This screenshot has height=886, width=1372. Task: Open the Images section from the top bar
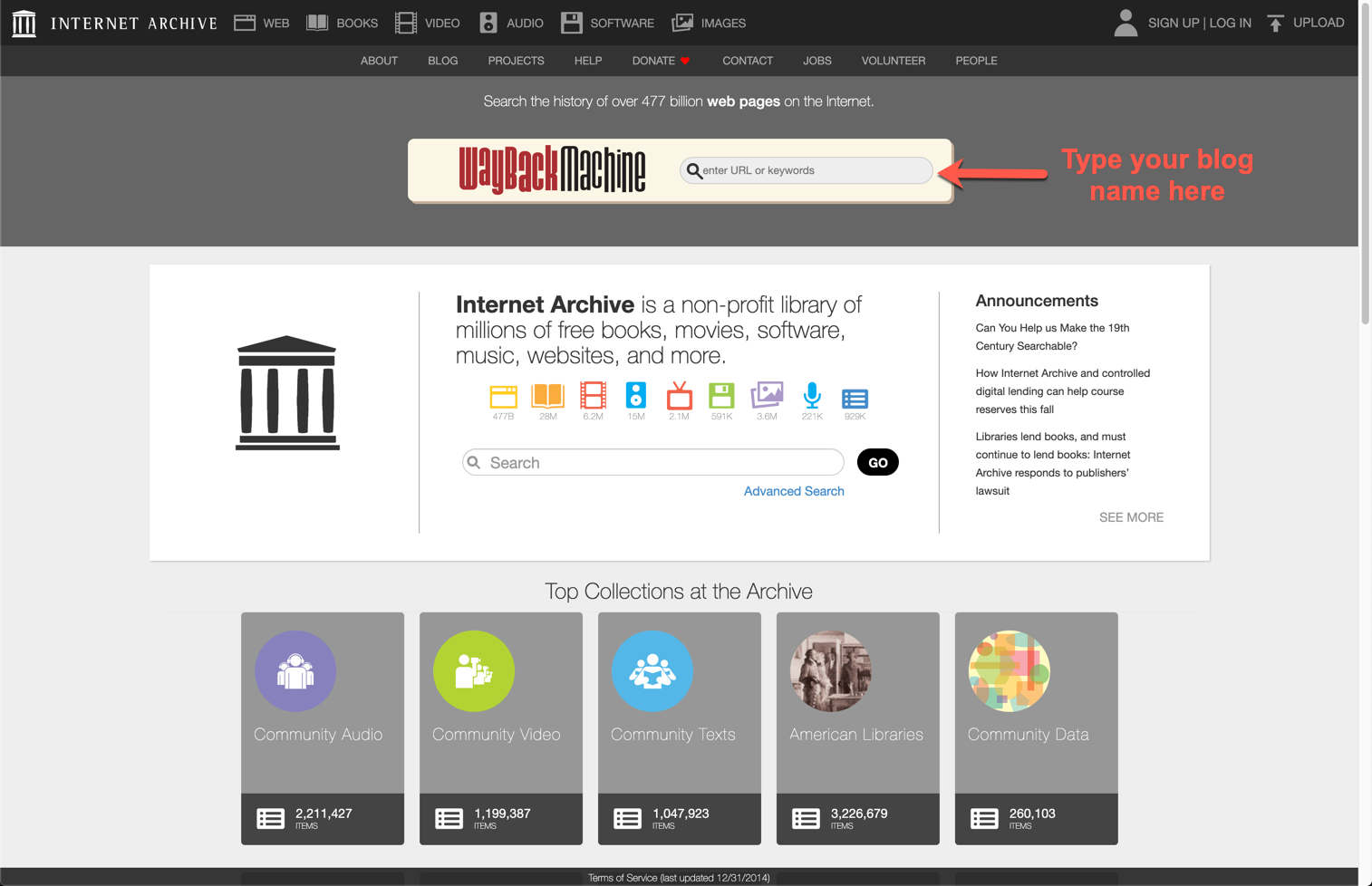pyautogui.click(x=709, y=23)
